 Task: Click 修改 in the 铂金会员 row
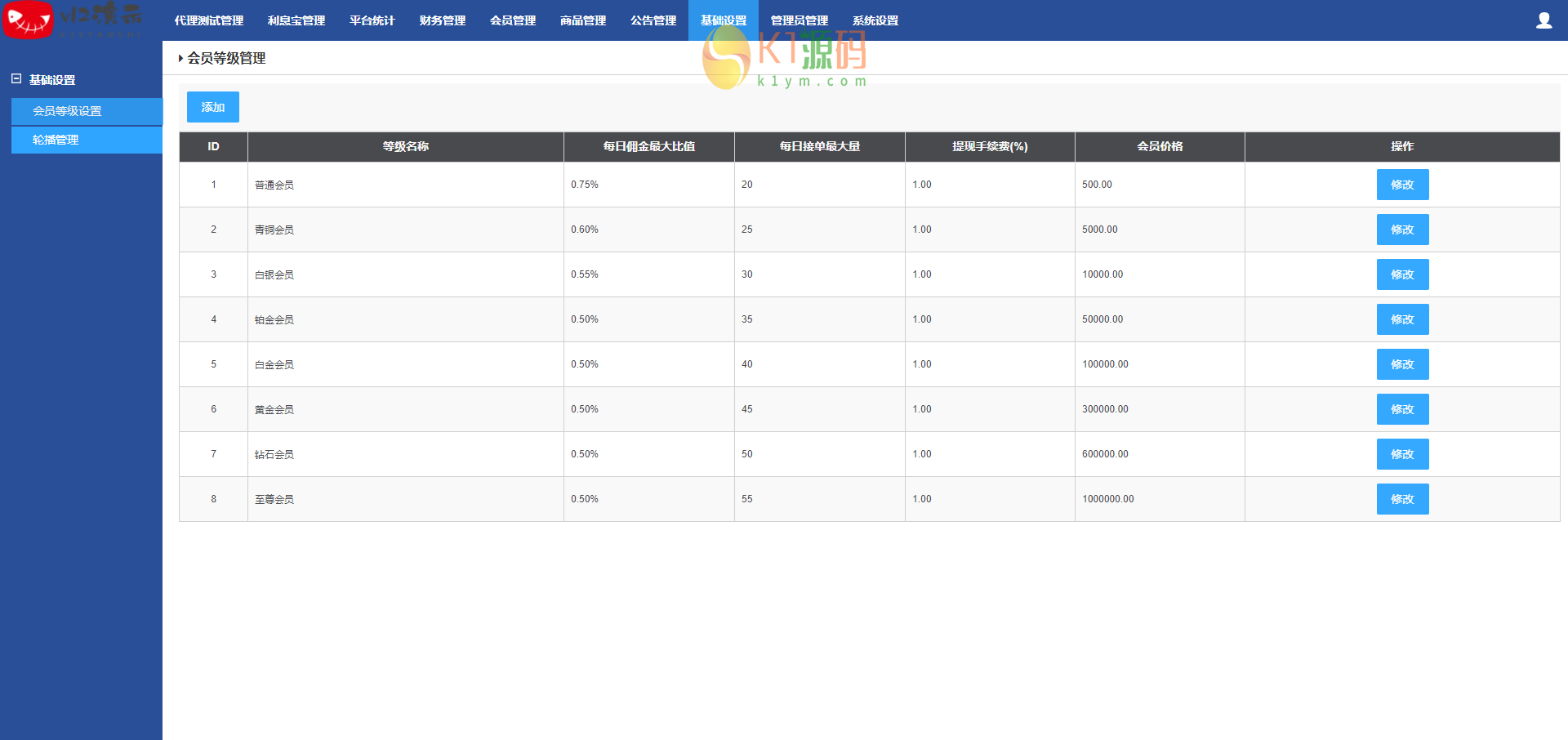(1402, 319)
